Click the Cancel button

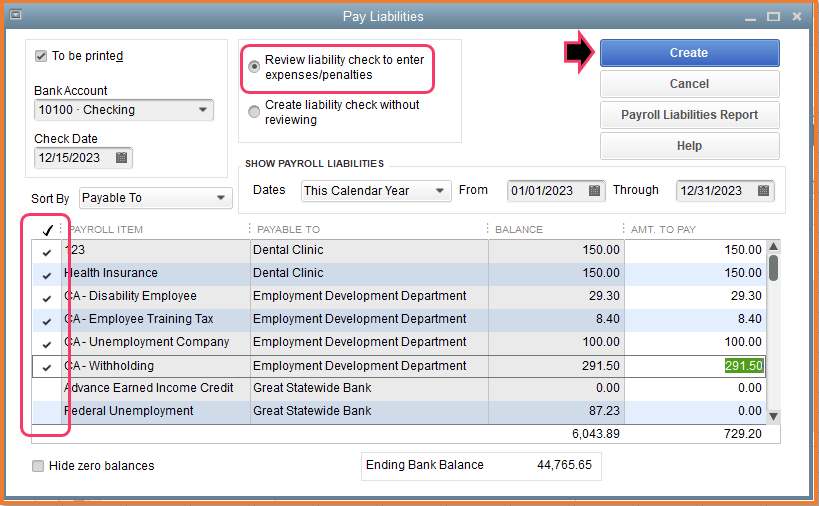coord(689,84)
